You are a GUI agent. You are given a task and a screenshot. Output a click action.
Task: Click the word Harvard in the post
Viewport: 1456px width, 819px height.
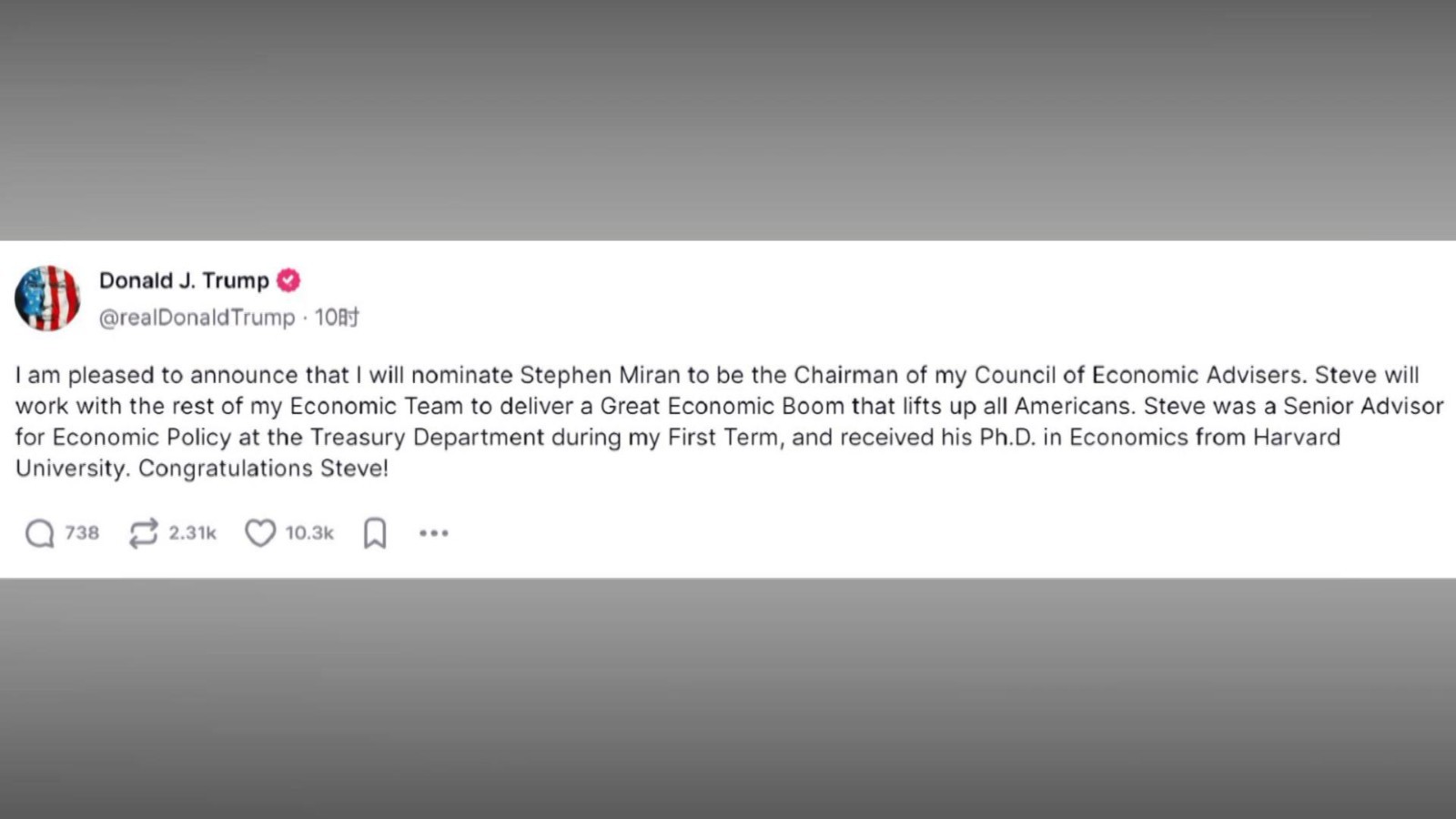coord(1296,437)
